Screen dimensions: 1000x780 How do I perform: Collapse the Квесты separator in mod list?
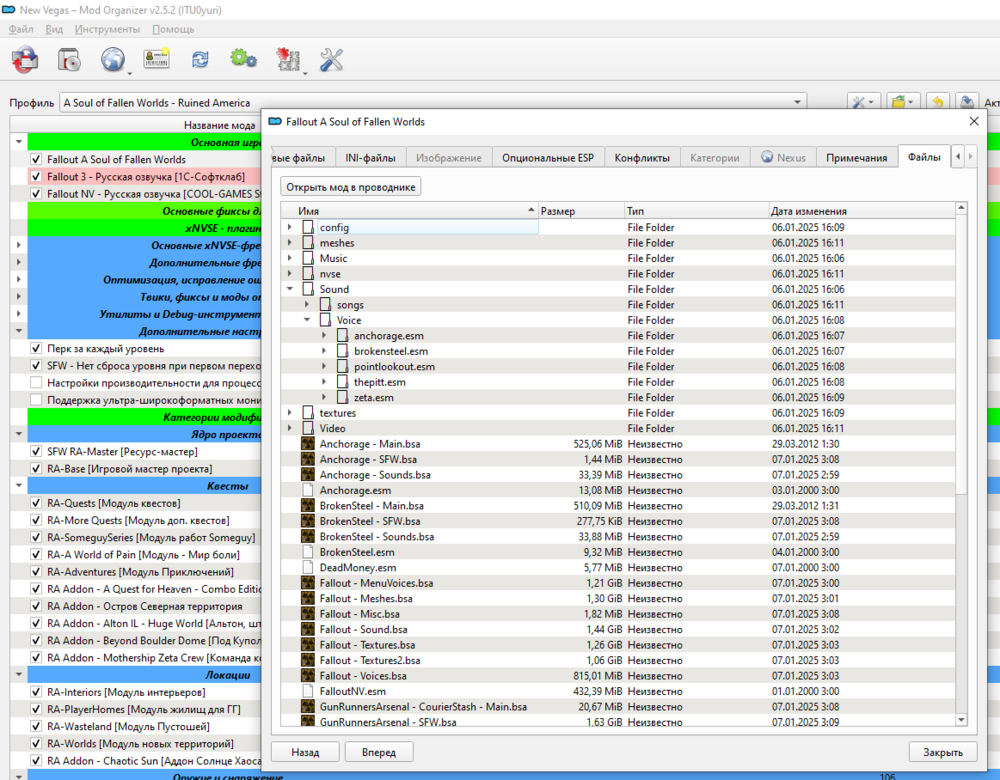[18, 485]
